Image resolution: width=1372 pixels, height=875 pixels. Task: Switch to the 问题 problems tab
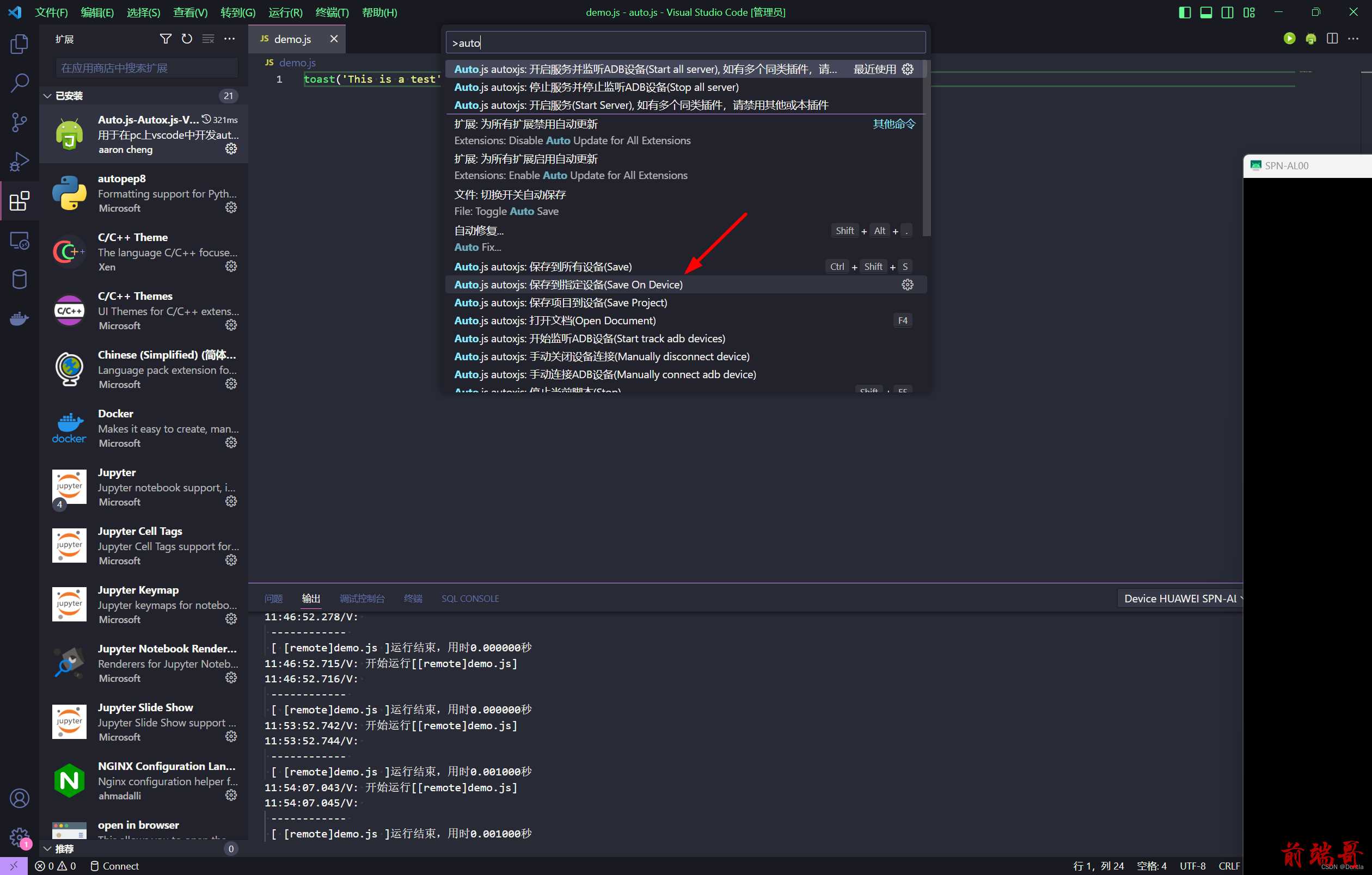point(273,599)
